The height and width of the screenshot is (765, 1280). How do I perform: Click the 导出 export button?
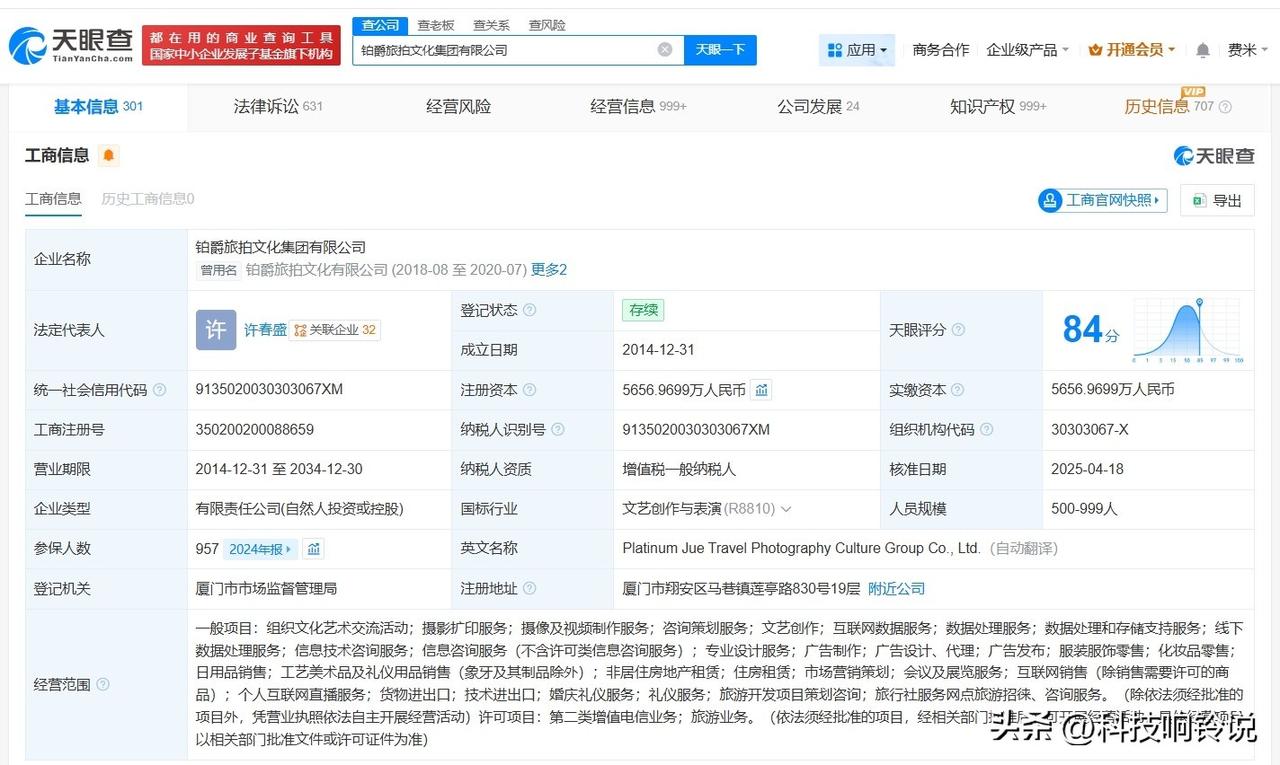(x=1217, y=200)
